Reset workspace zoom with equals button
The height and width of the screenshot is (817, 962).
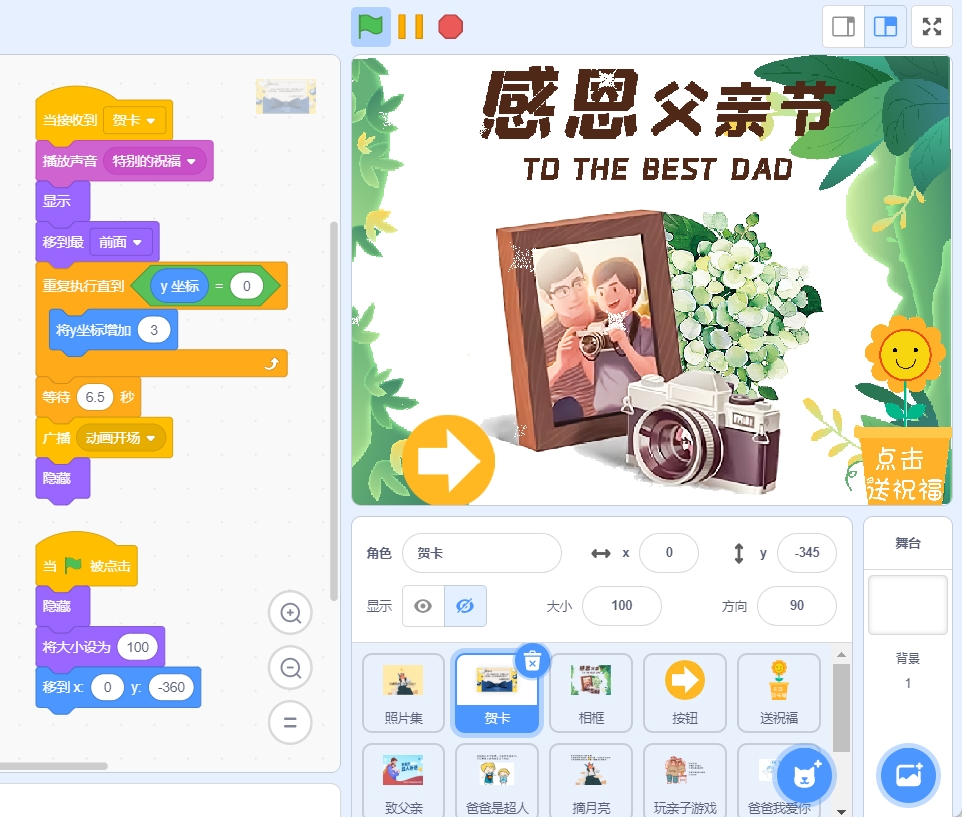click(291, 721)
